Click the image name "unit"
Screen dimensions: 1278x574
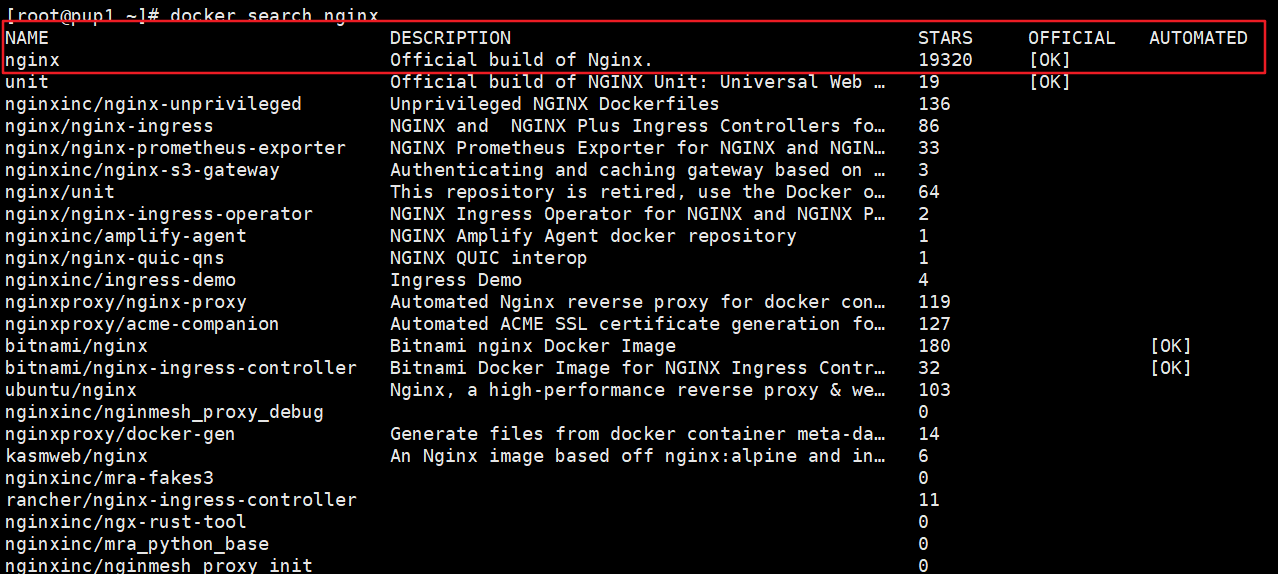coord(27,82)
